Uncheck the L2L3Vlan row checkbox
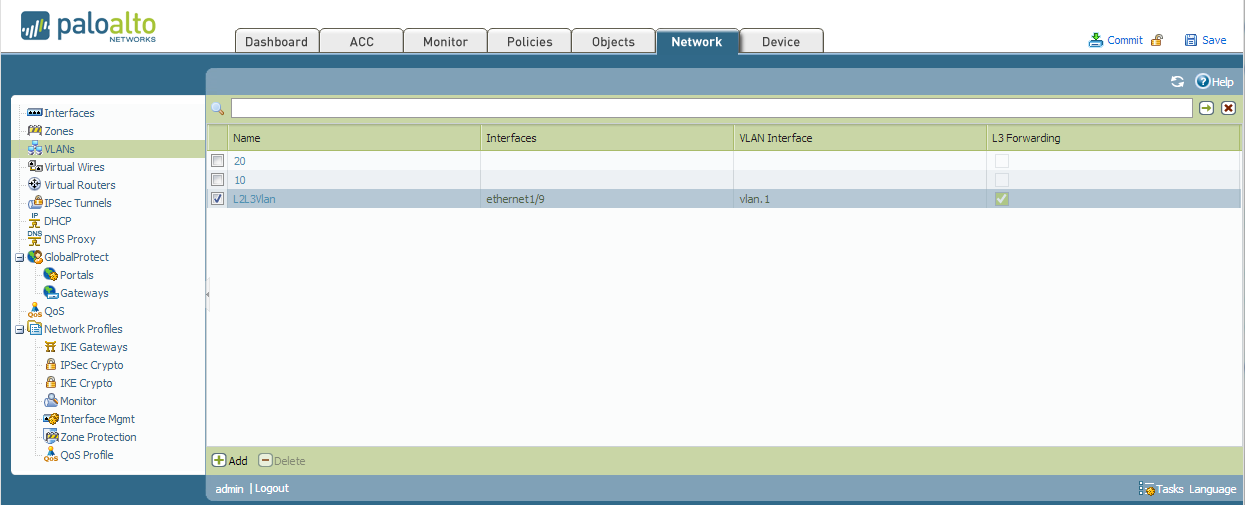The image size is (1245, 505). click(x=217, y=199)
